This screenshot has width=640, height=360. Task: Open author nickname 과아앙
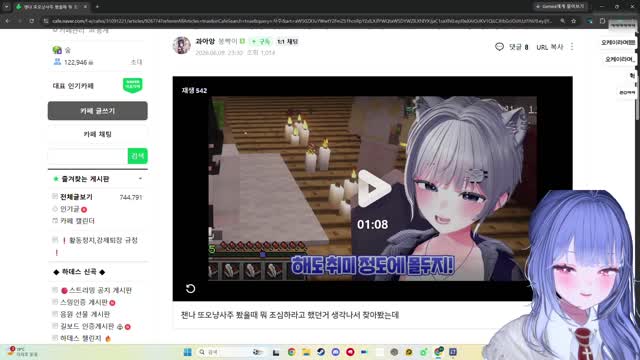205,41
